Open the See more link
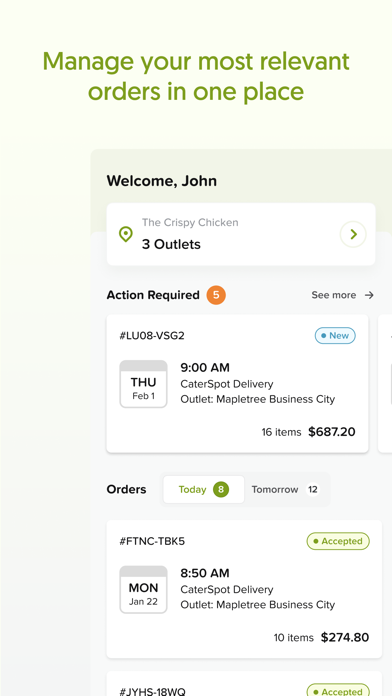Screen dimensions: 392x696 point(342,295)
